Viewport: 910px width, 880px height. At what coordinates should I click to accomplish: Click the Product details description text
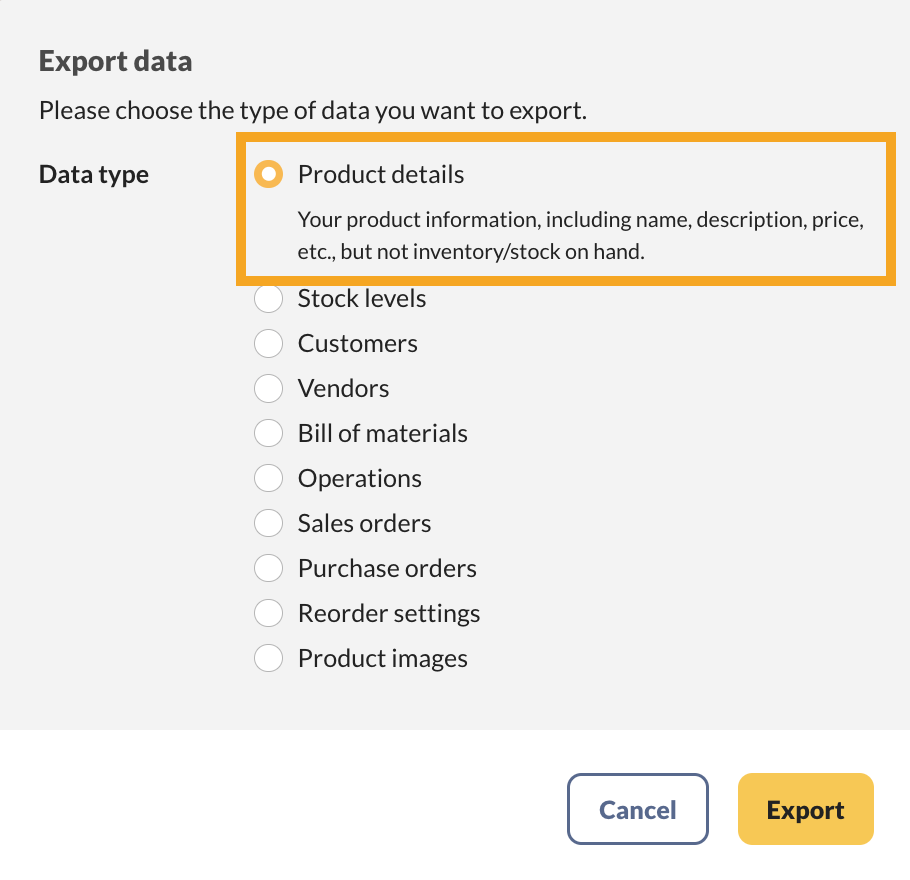coord(580,235)
